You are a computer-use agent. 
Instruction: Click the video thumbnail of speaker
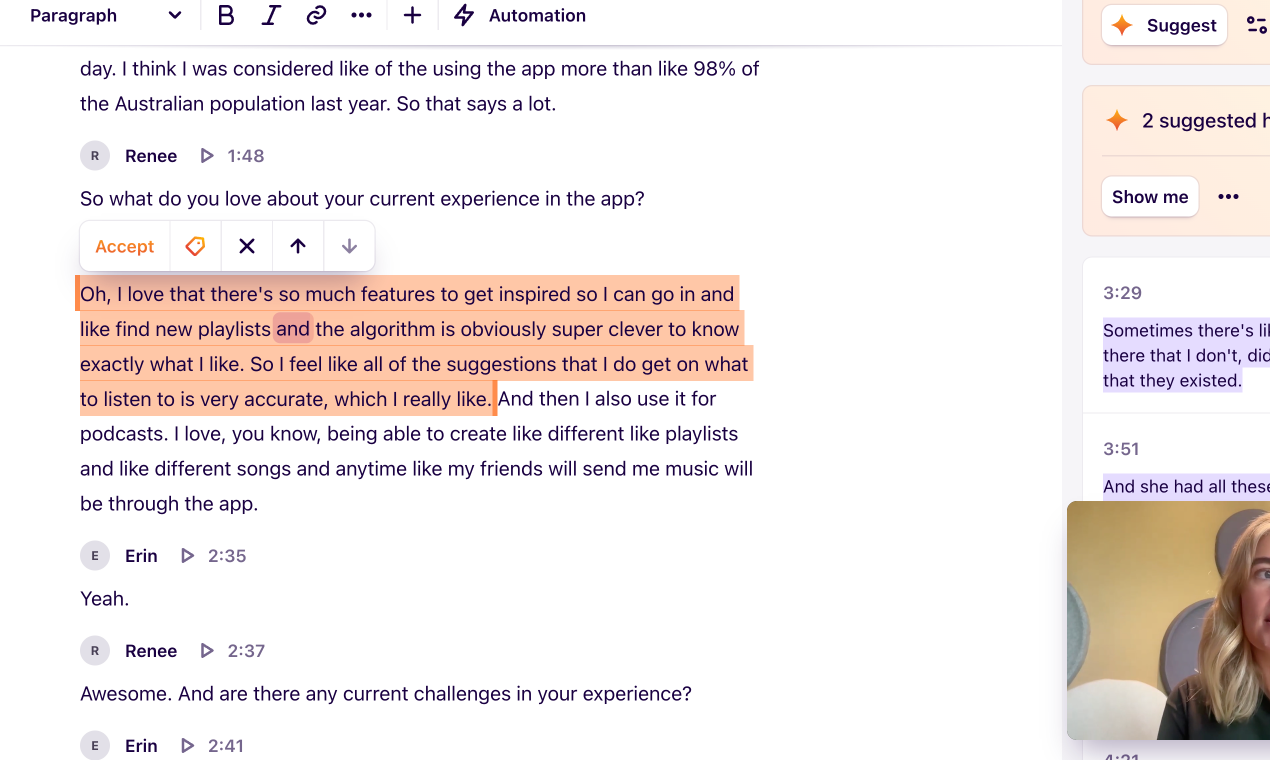1168,620
